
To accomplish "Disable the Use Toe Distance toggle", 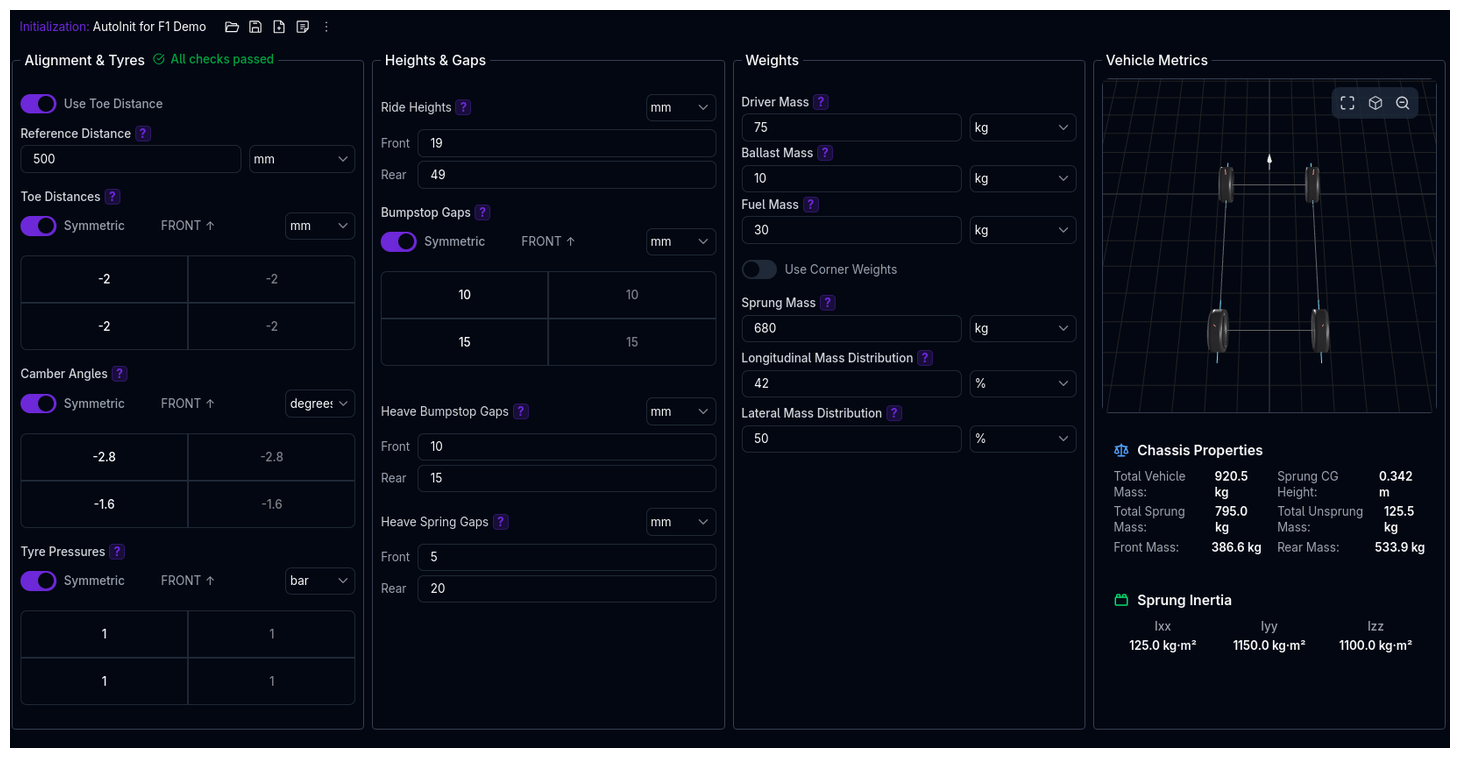I will click(x=38, y=103).
